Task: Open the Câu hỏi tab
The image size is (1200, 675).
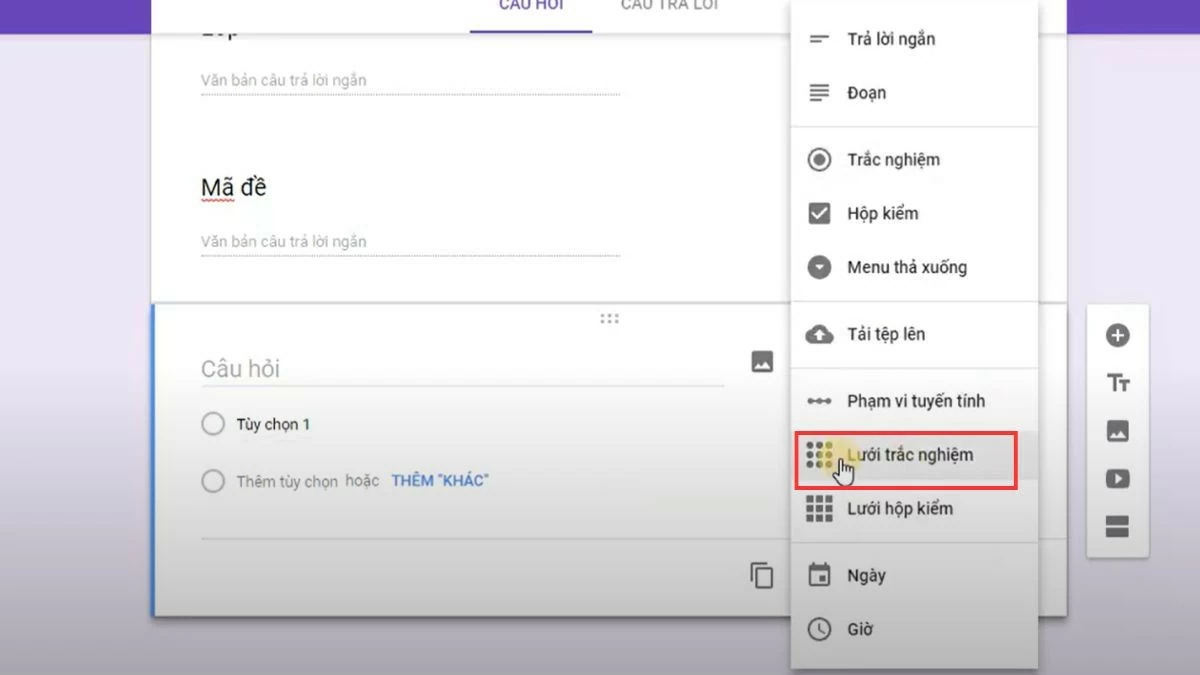Action: click(x=529, y=6)
